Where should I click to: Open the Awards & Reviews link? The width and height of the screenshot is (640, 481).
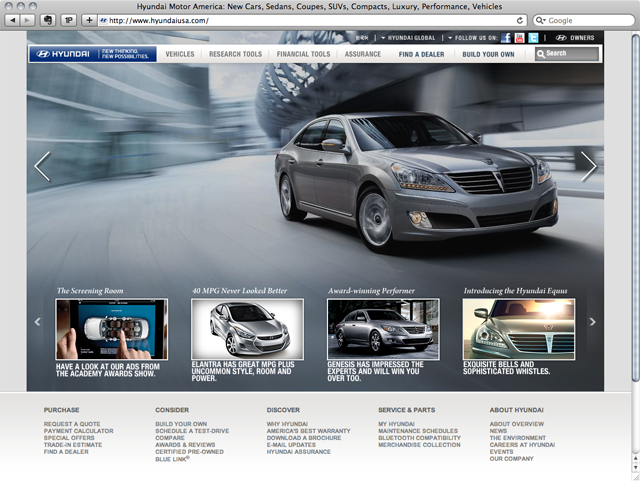click(185, 445)
